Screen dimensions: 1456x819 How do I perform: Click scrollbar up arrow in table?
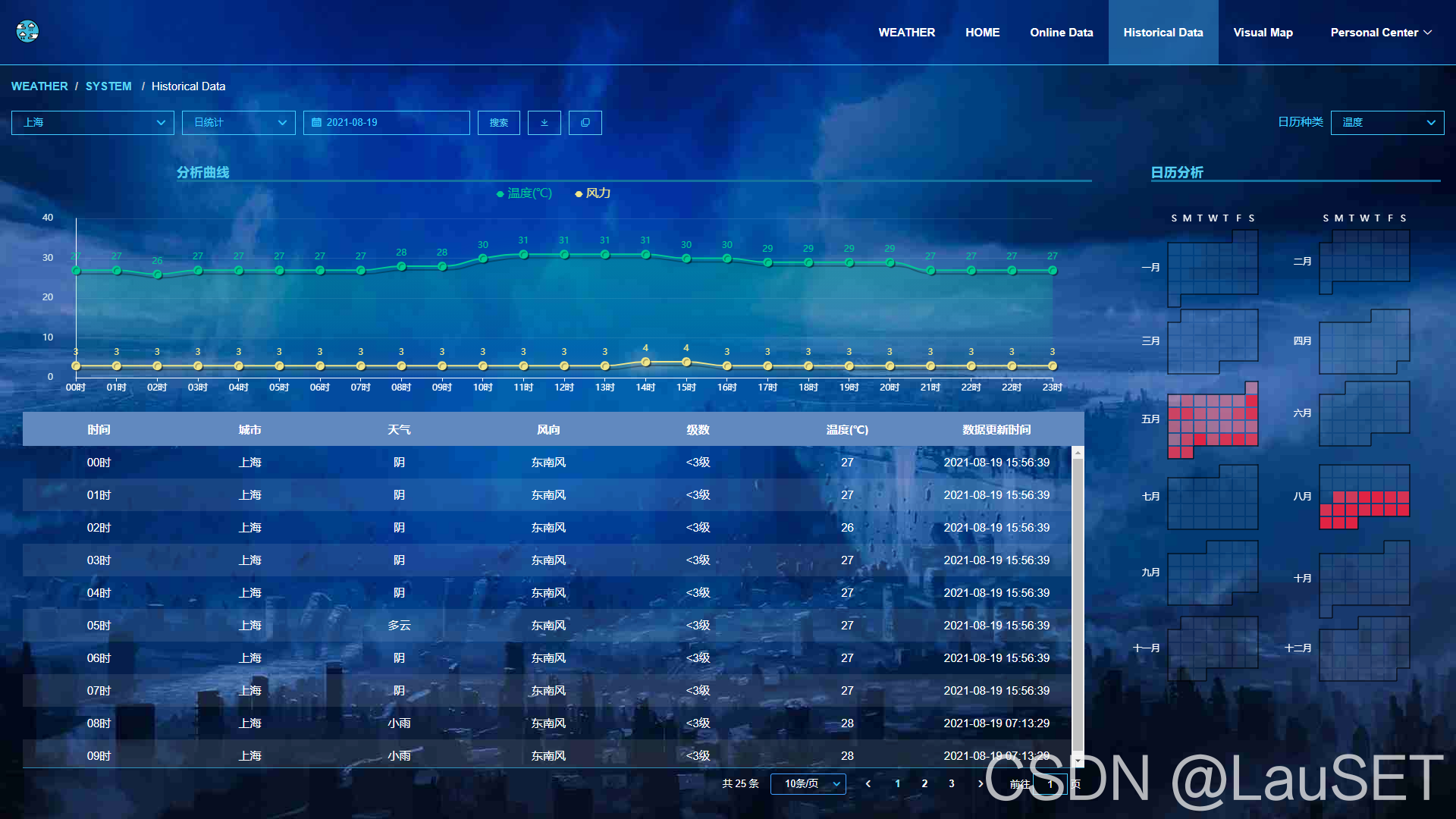click(x=1078, y=453)
